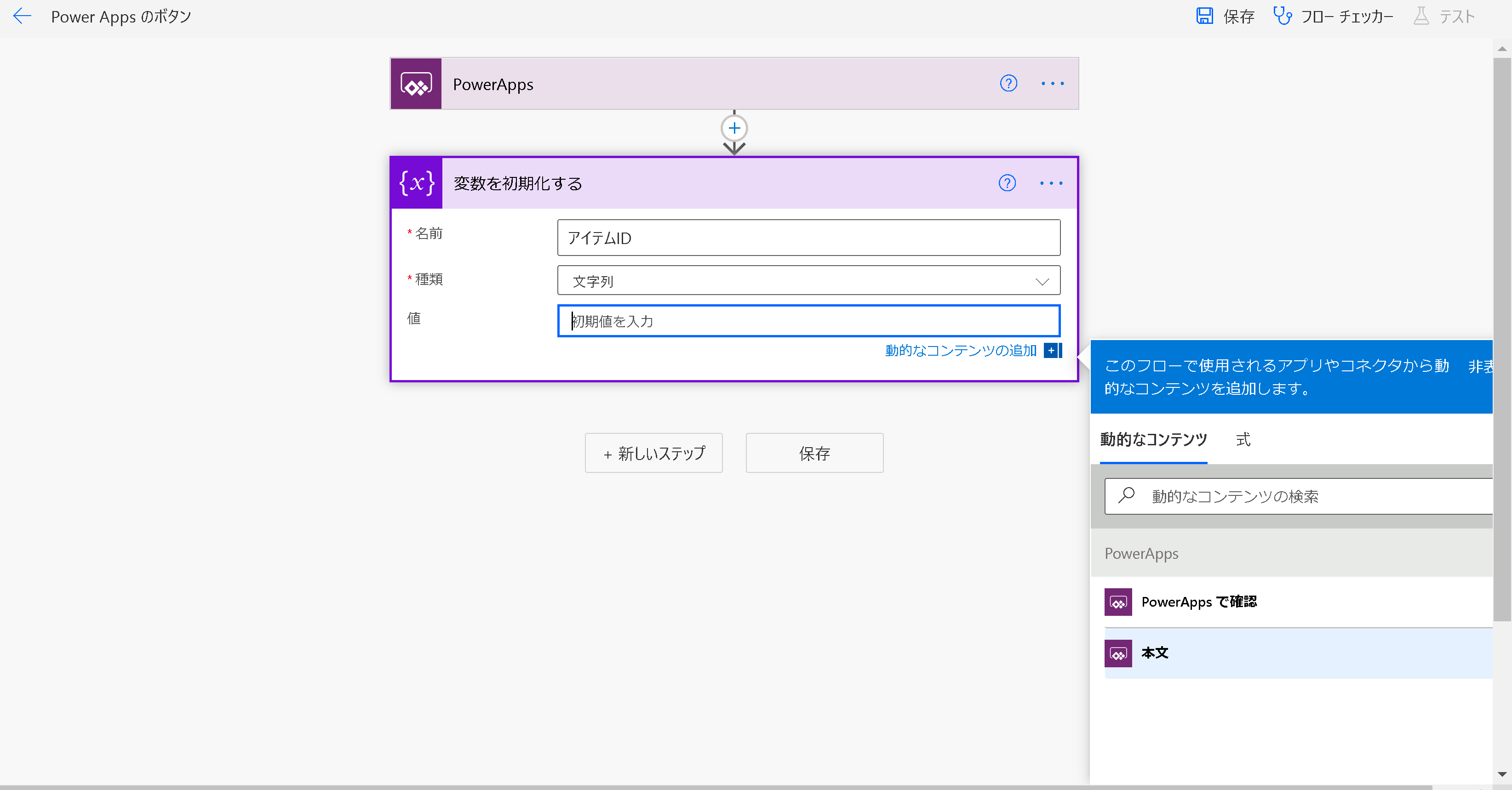Click the variable action {x} icon
Image resolution: width=1512 pixels, height=790 pixels.
(416, 183)
